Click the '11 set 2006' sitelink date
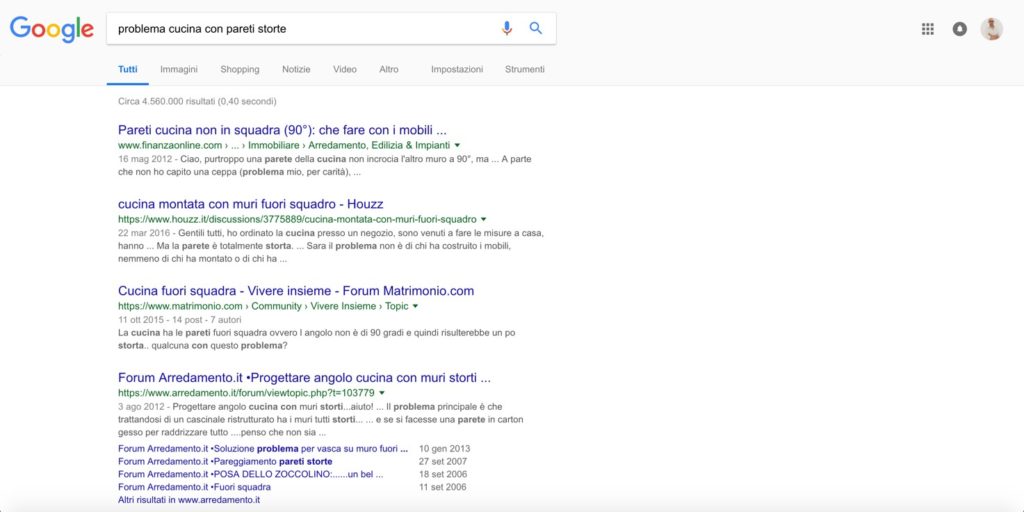The height and width of the screenshot is (512, 1024). pyautogui.click(x=443, y=487)
